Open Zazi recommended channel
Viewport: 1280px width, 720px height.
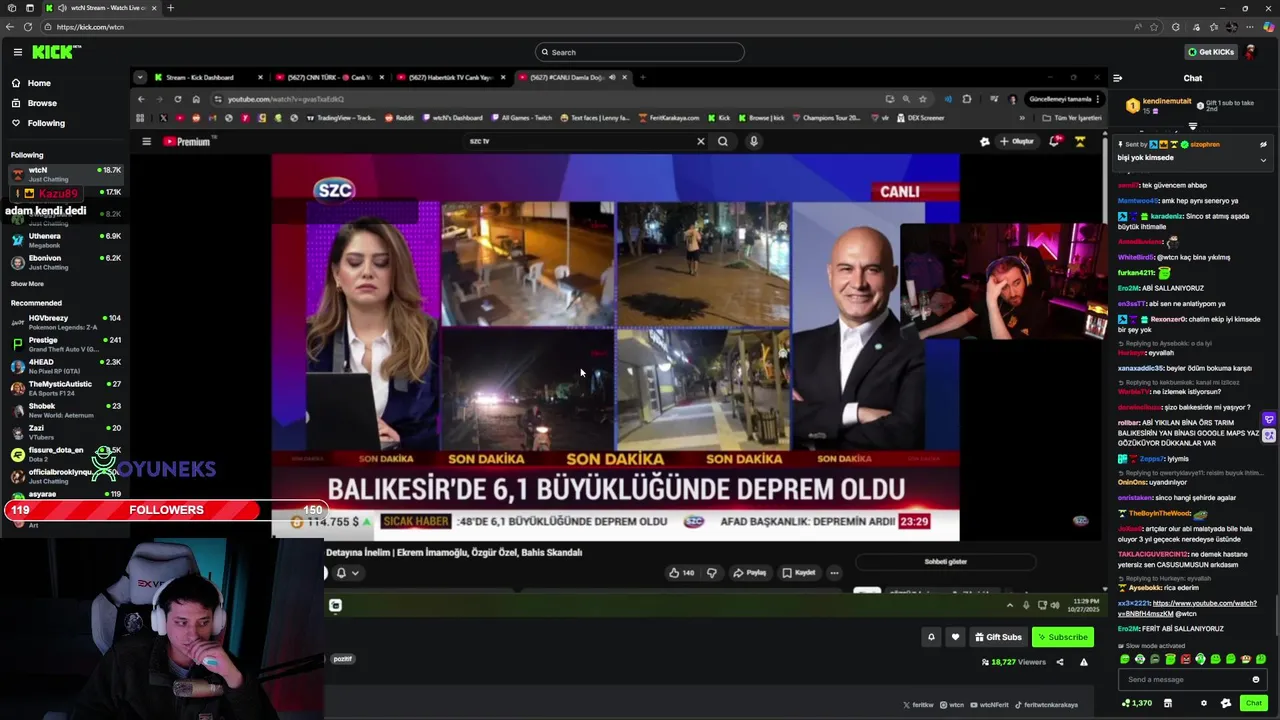click(x=65, y=432)
